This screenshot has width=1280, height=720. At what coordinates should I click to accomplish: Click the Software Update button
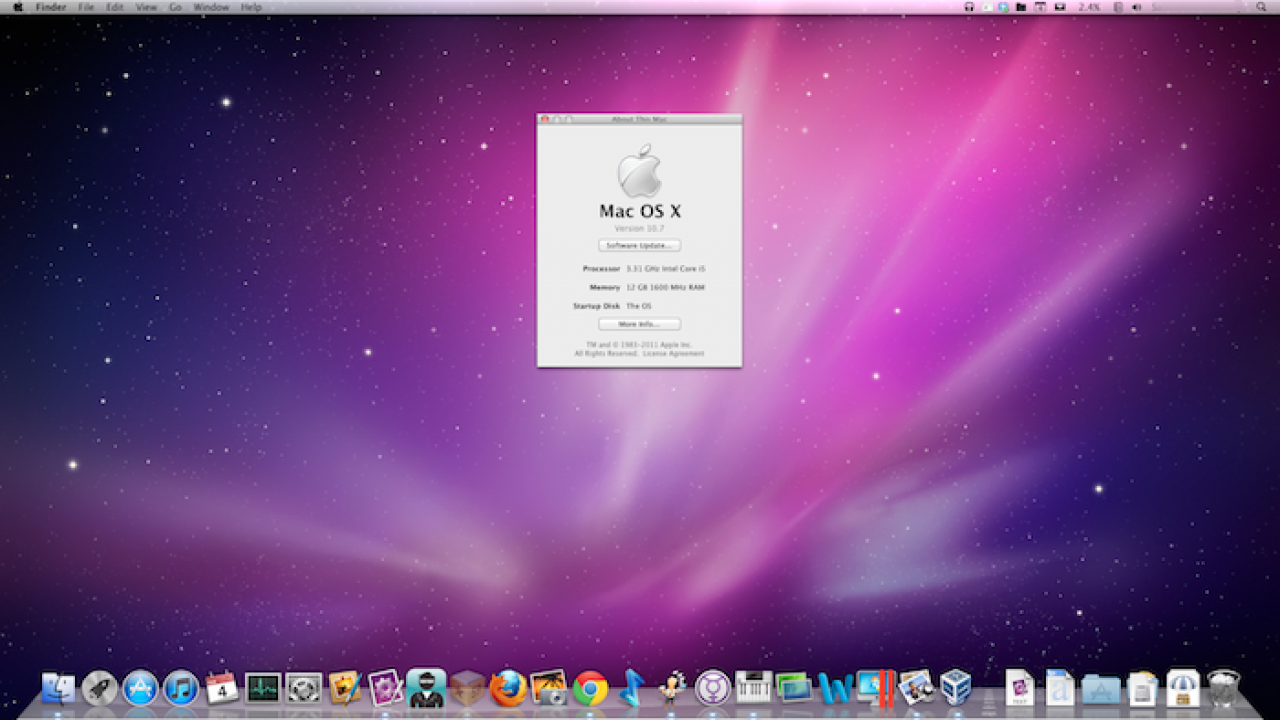pyautogui.click(x=640, y=245)
